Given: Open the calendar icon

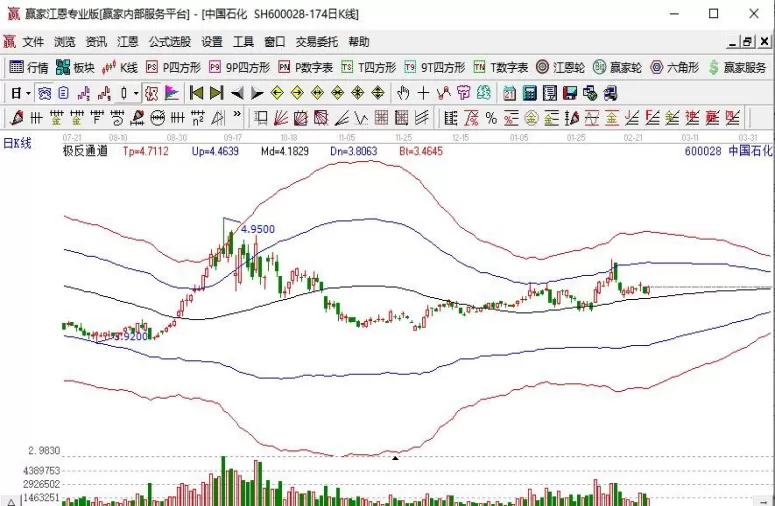Looking at the screenshot, I should click(x=509, y=93).
